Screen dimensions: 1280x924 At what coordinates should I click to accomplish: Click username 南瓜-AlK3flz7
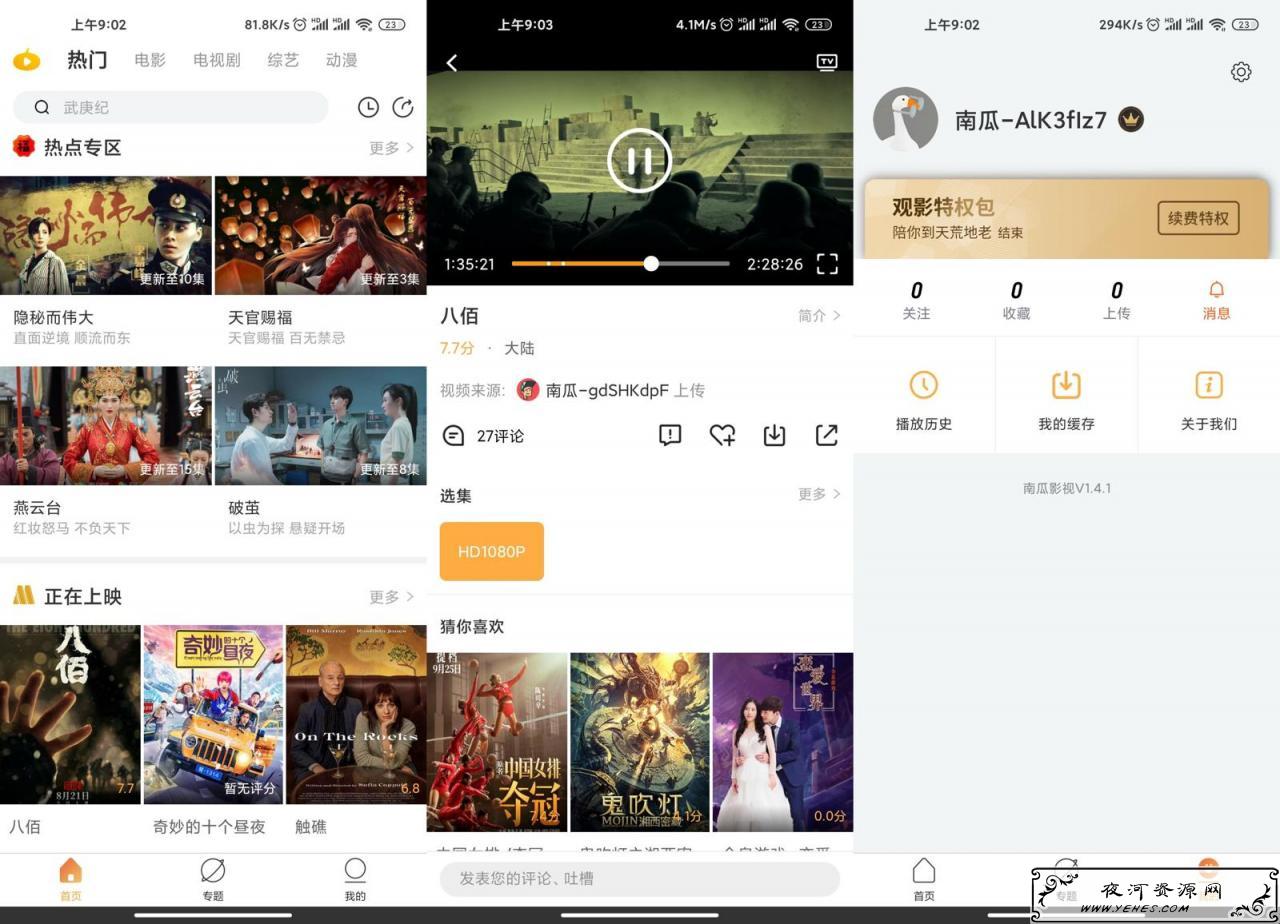tap(1031, 120)
